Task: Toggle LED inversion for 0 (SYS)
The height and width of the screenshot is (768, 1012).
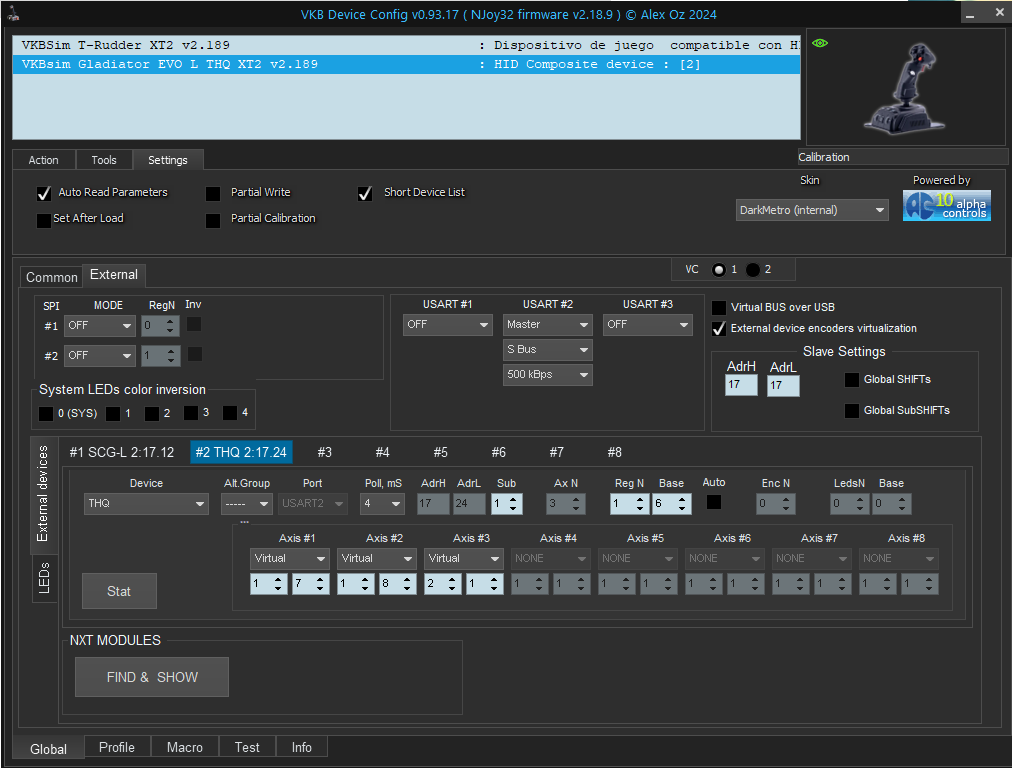Action: click(46, 414)
